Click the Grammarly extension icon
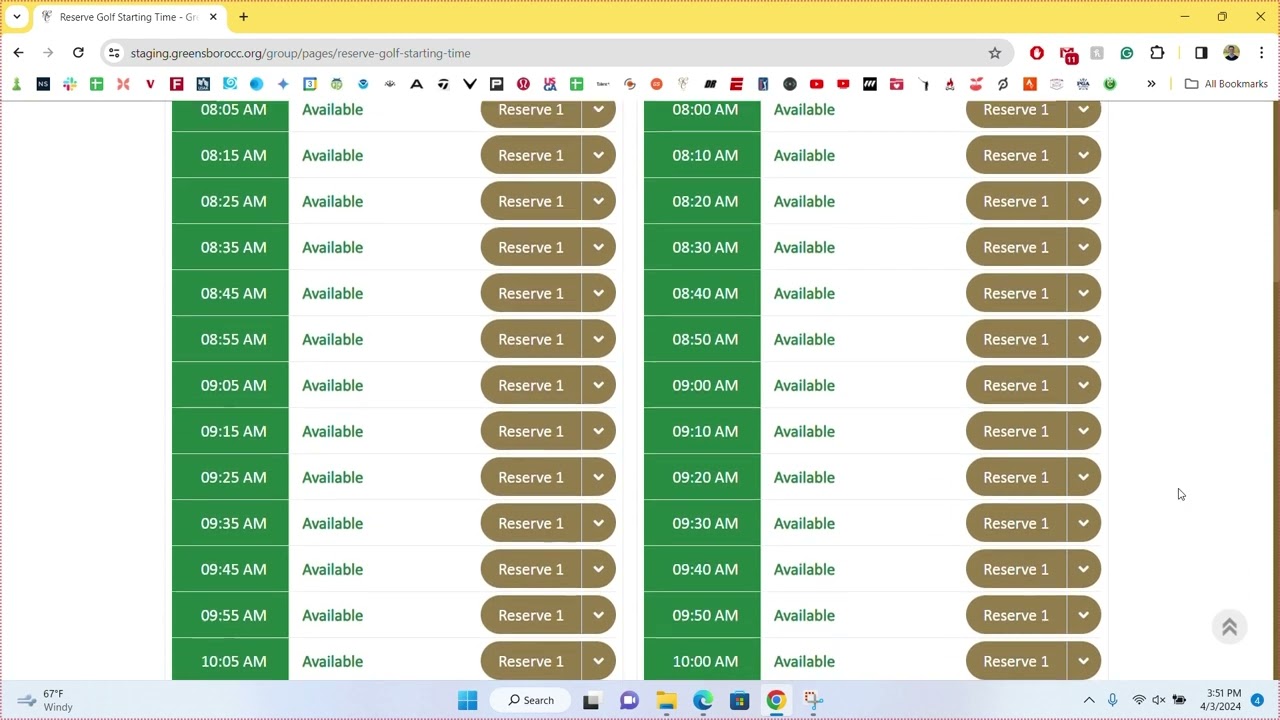This screenshot has width=1280, height=720. tap(1127, 53)
